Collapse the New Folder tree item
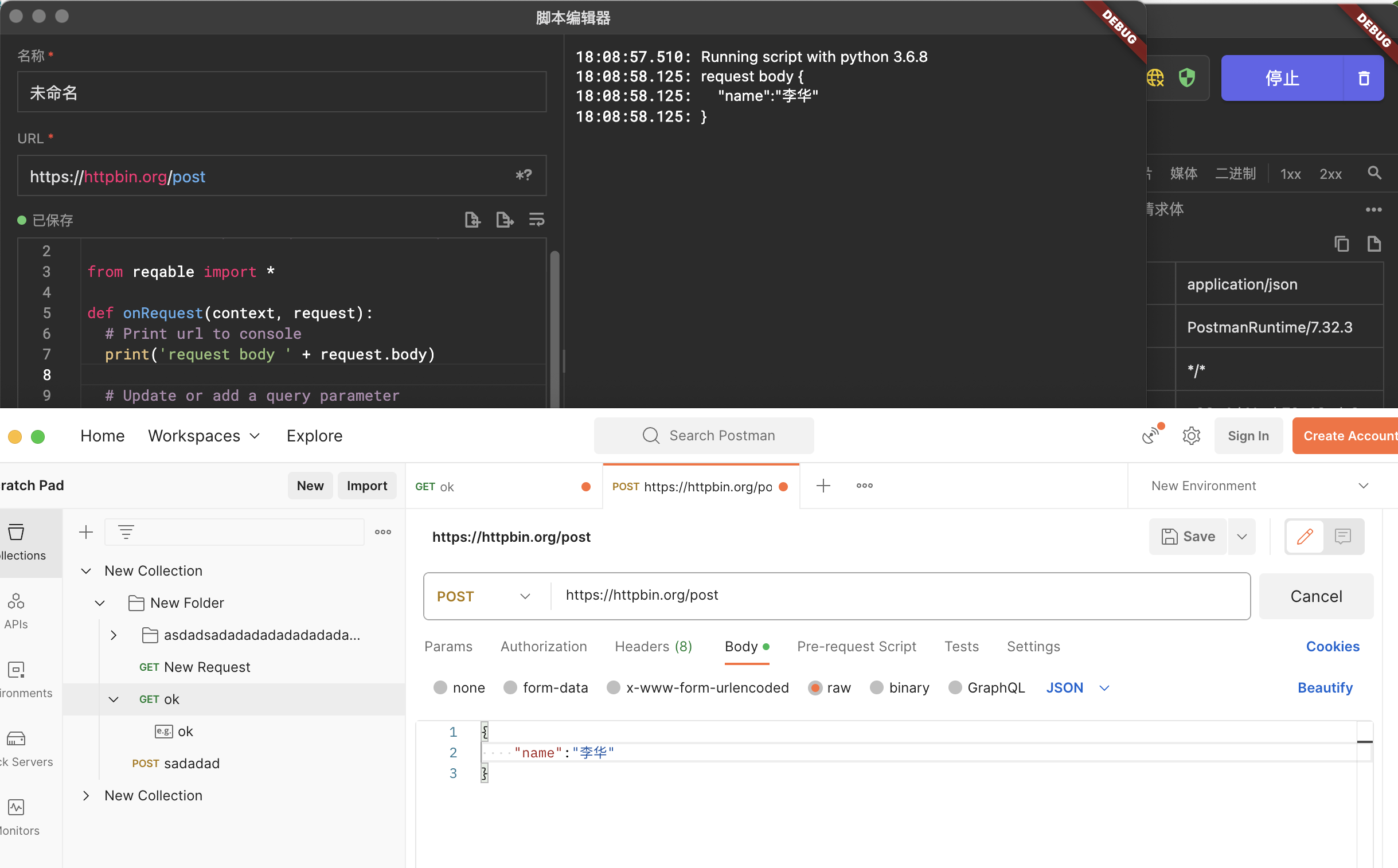Screen dimensions: 1398x868 pos(100,603)
